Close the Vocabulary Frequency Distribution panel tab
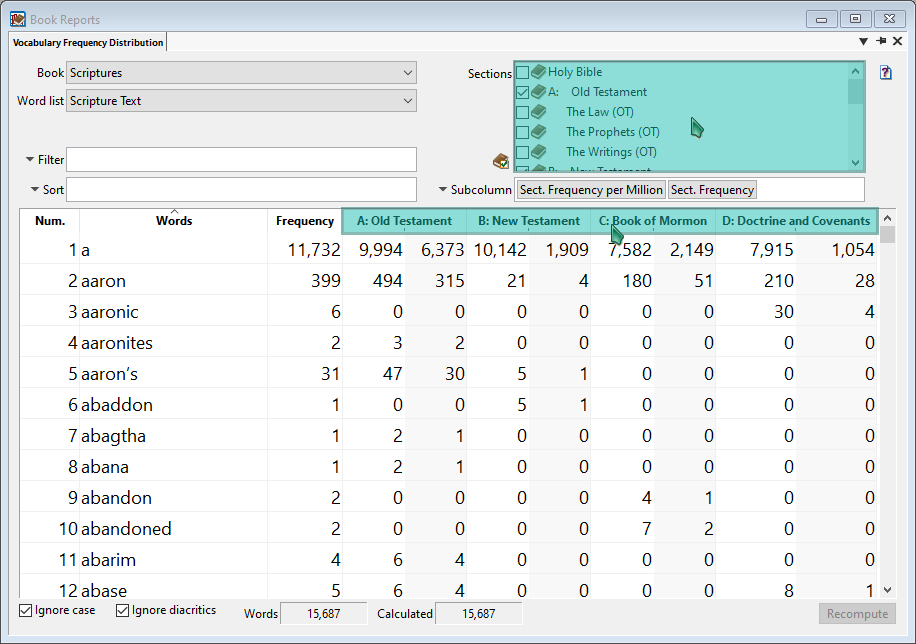 (x=898, y=41)
